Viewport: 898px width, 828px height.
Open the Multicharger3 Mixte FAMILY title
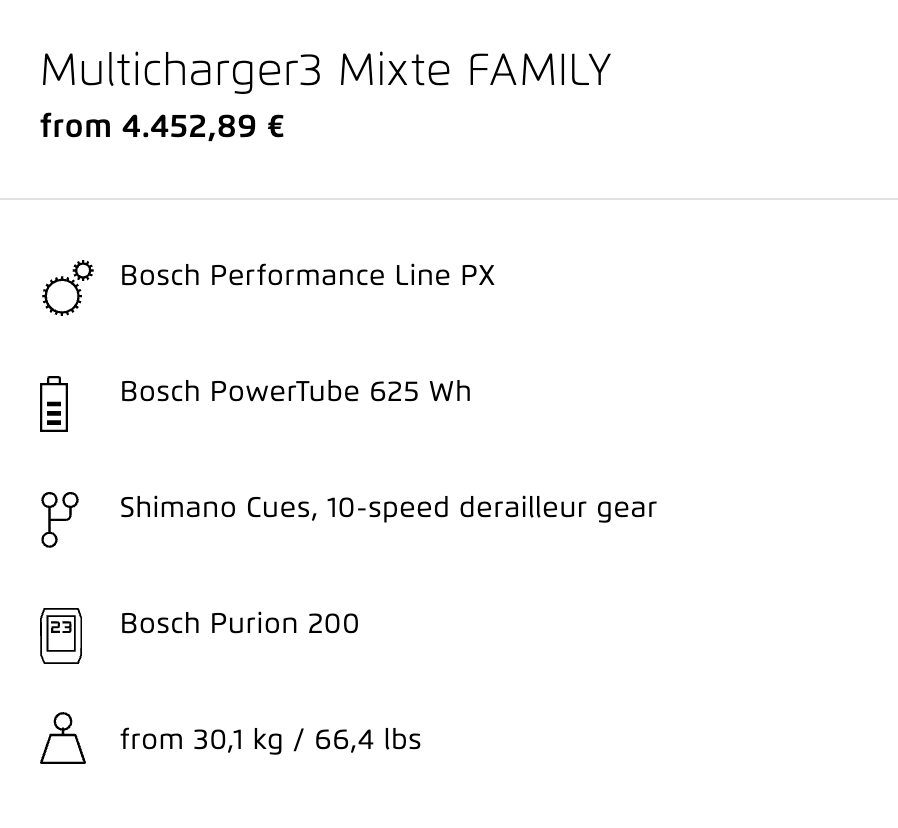coord(325,71)
